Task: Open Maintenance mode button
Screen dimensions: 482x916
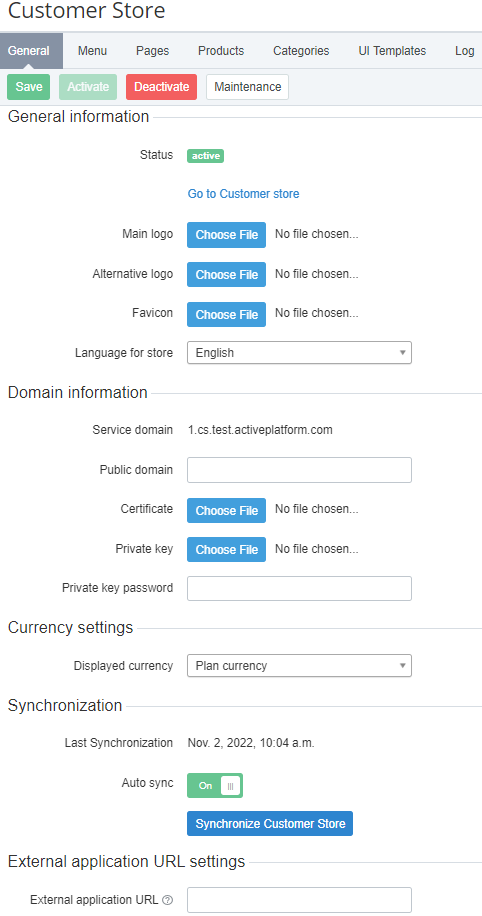Action: [248, 87]
